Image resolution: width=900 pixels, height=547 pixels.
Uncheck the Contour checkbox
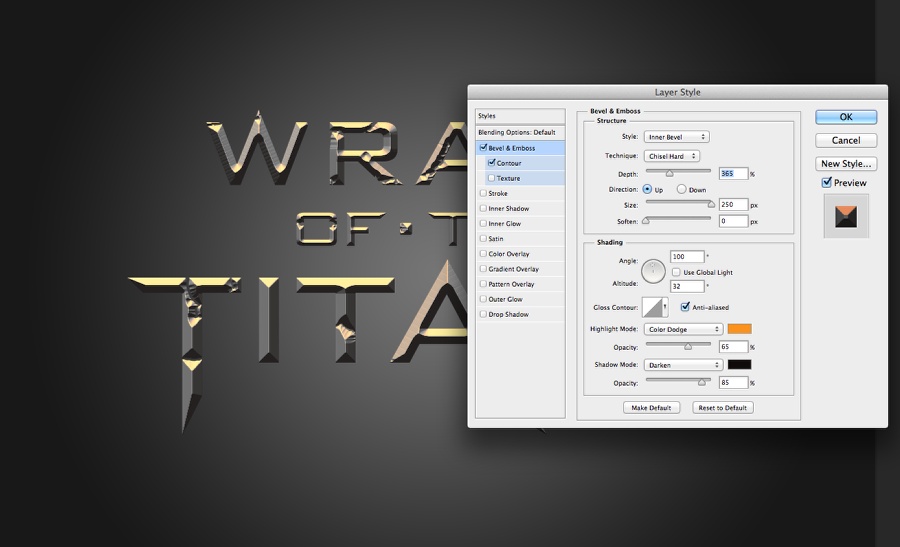(x=491, y=163)
